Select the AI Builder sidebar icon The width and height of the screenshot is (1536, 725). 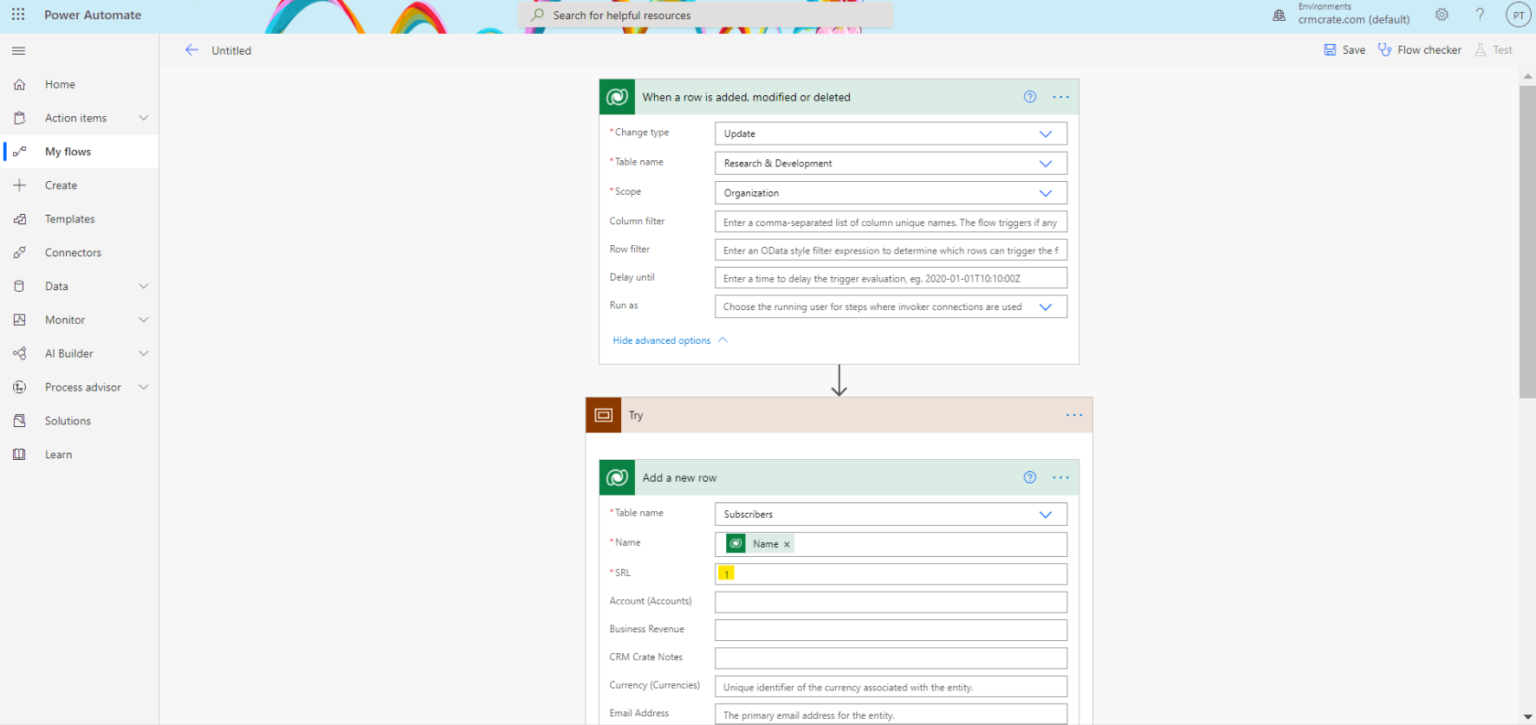[x=20, y=353]
